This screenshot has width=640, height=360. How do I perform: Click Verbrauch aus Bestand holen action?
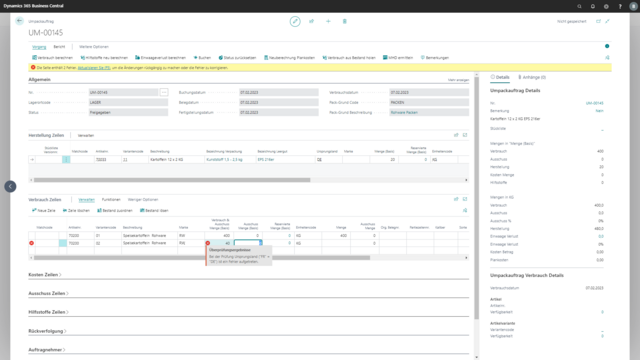coord(349,58)
